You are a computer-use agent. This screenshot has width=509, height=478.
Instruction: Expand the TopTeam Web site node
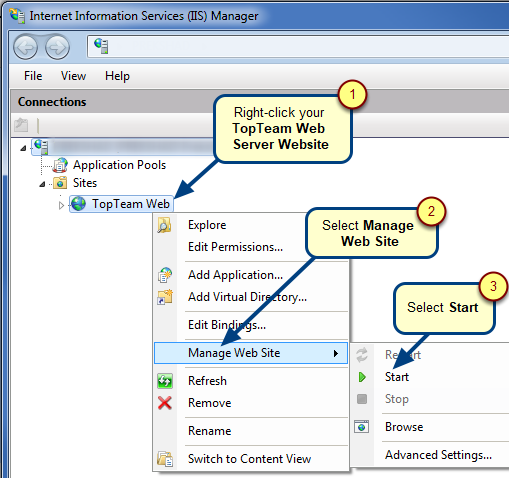tap(61, 205)
